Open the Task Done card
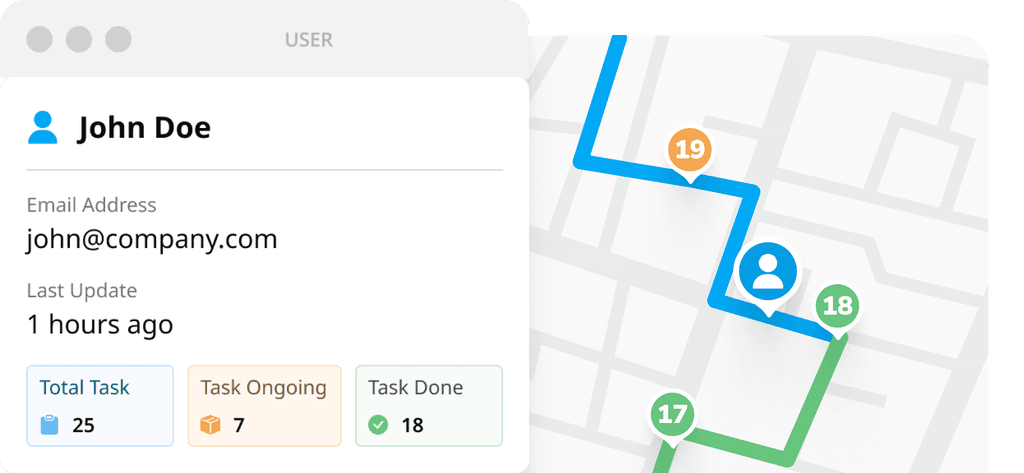Viewport: 1024px width, 473px height. (429, 405)
